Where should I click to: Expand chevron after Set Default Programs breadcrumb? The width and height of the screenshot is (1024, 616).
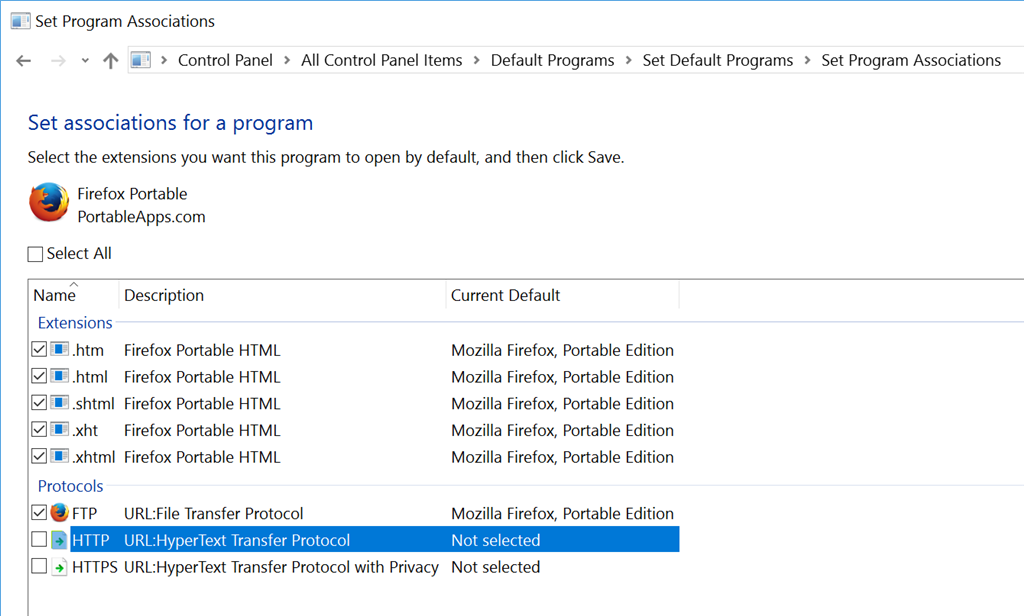tap(807, 61)
